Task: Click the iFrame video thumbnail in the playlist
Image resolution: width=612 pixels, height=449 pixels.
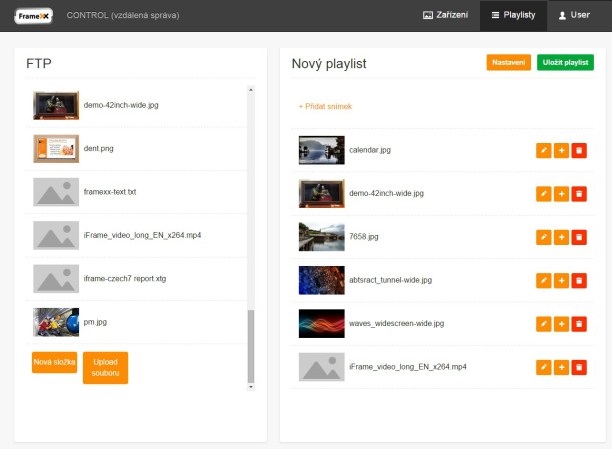Action: coord(322,367)
